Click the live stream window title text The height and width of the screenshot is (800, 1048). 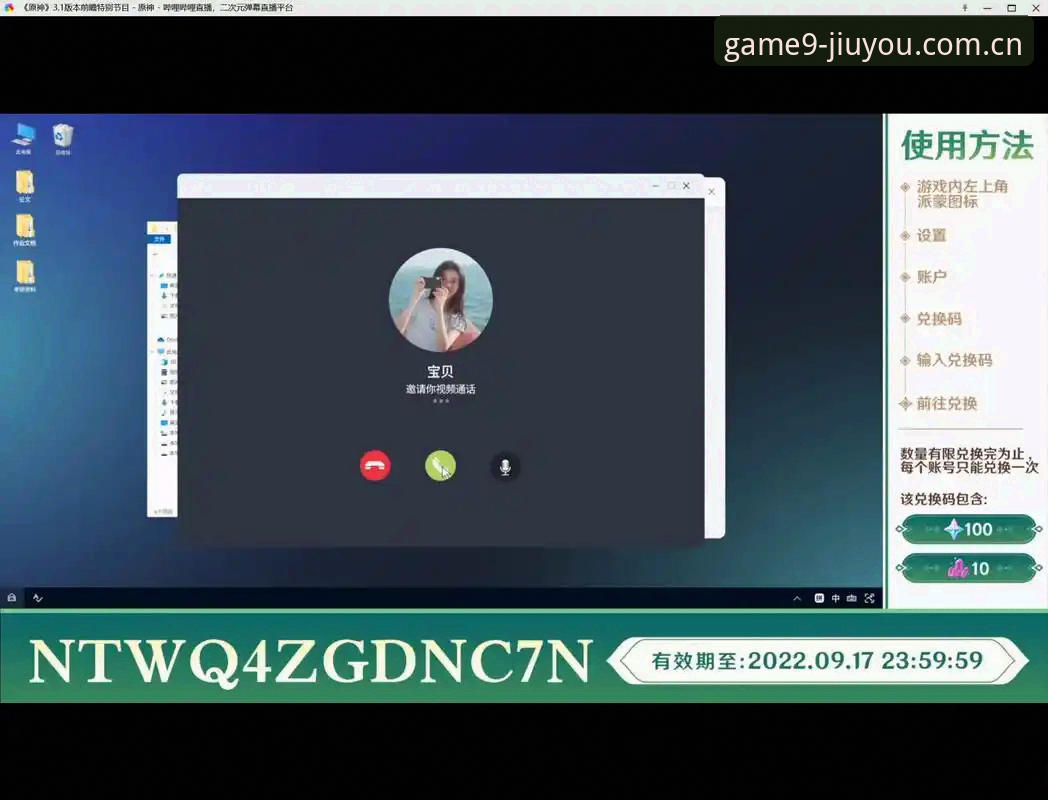(158, 8)
